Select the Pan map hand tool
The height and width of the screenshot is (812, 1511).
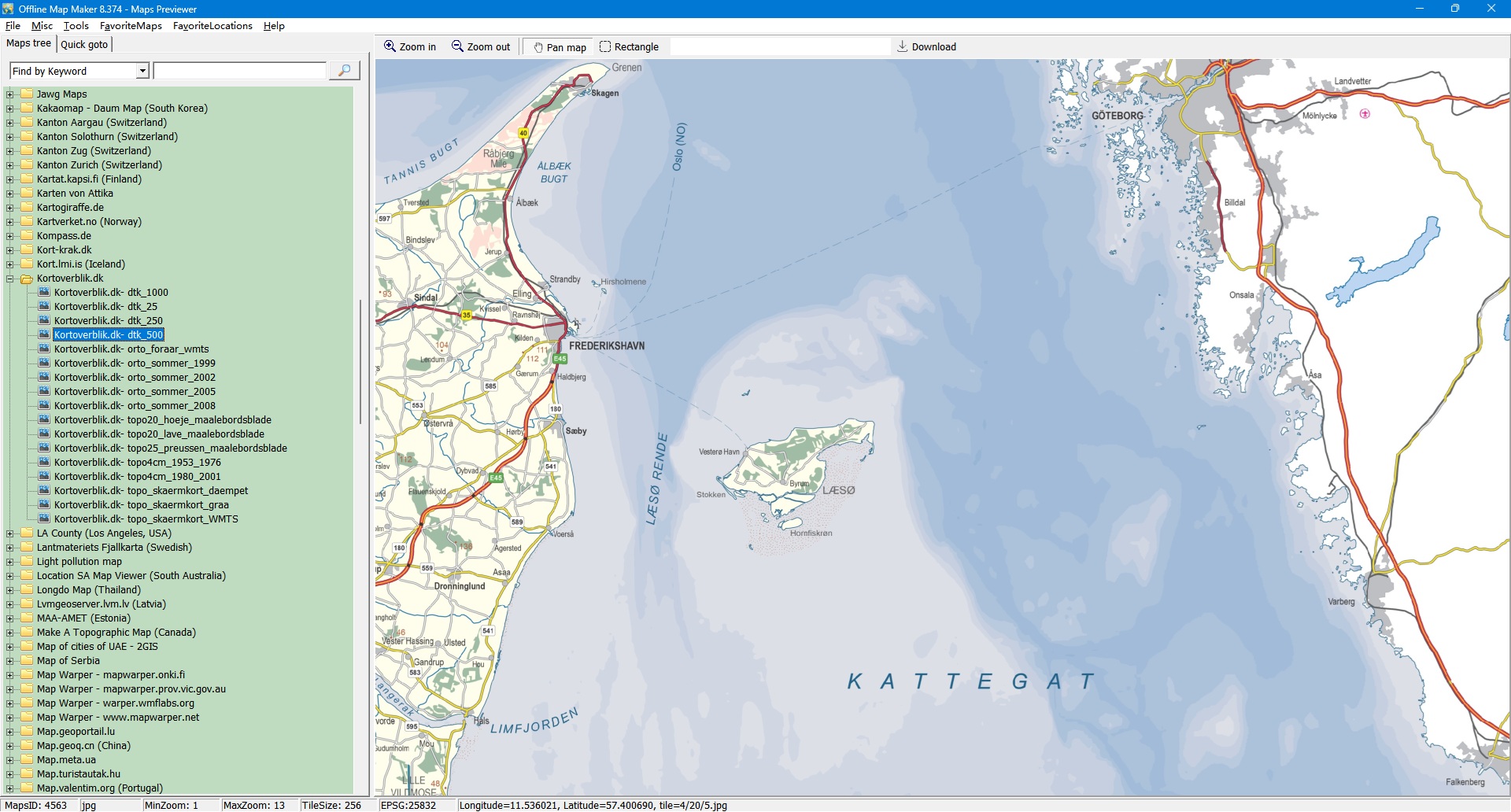538,47
